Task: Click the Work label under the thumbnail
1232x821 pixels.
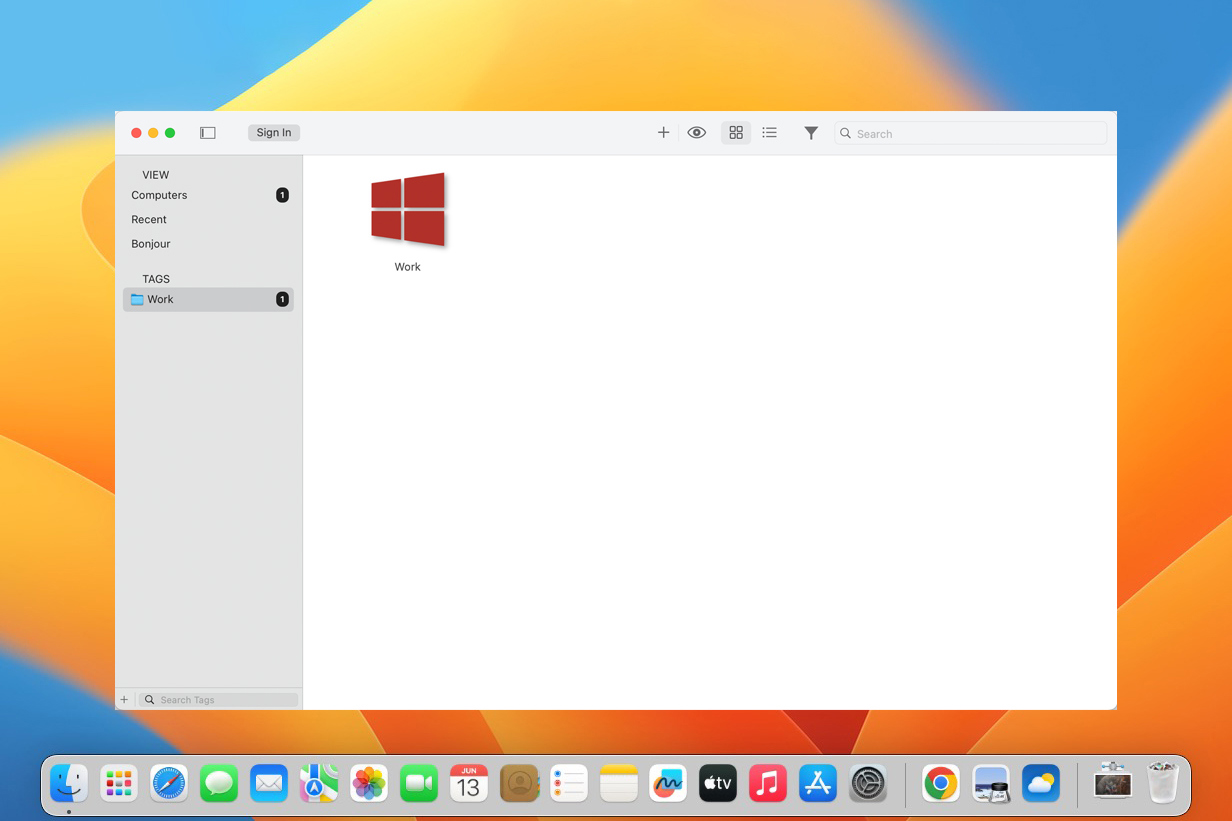Action: (408, 267)
